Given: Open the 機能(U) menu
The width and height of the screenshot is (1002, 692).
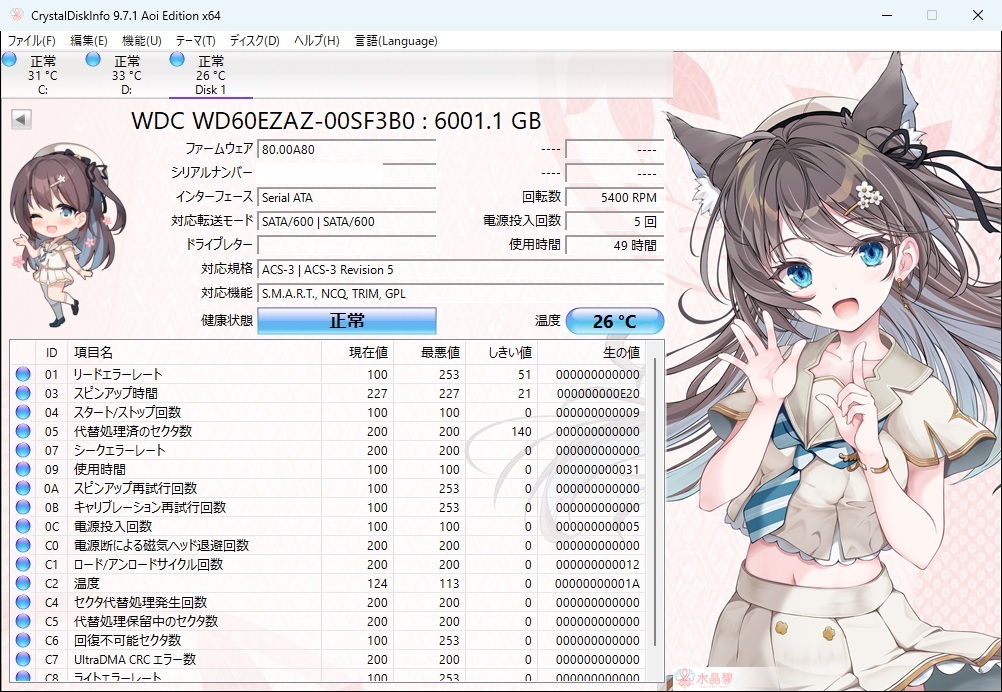Looking at the screenshot, I should click(x=141, y=41).
